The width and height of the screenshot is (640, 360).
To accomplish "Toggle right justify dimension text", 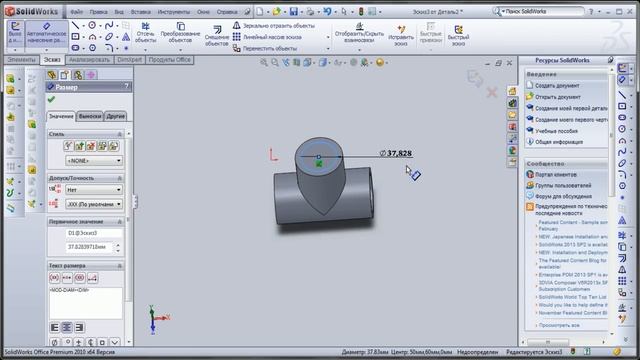I will 79,328.
